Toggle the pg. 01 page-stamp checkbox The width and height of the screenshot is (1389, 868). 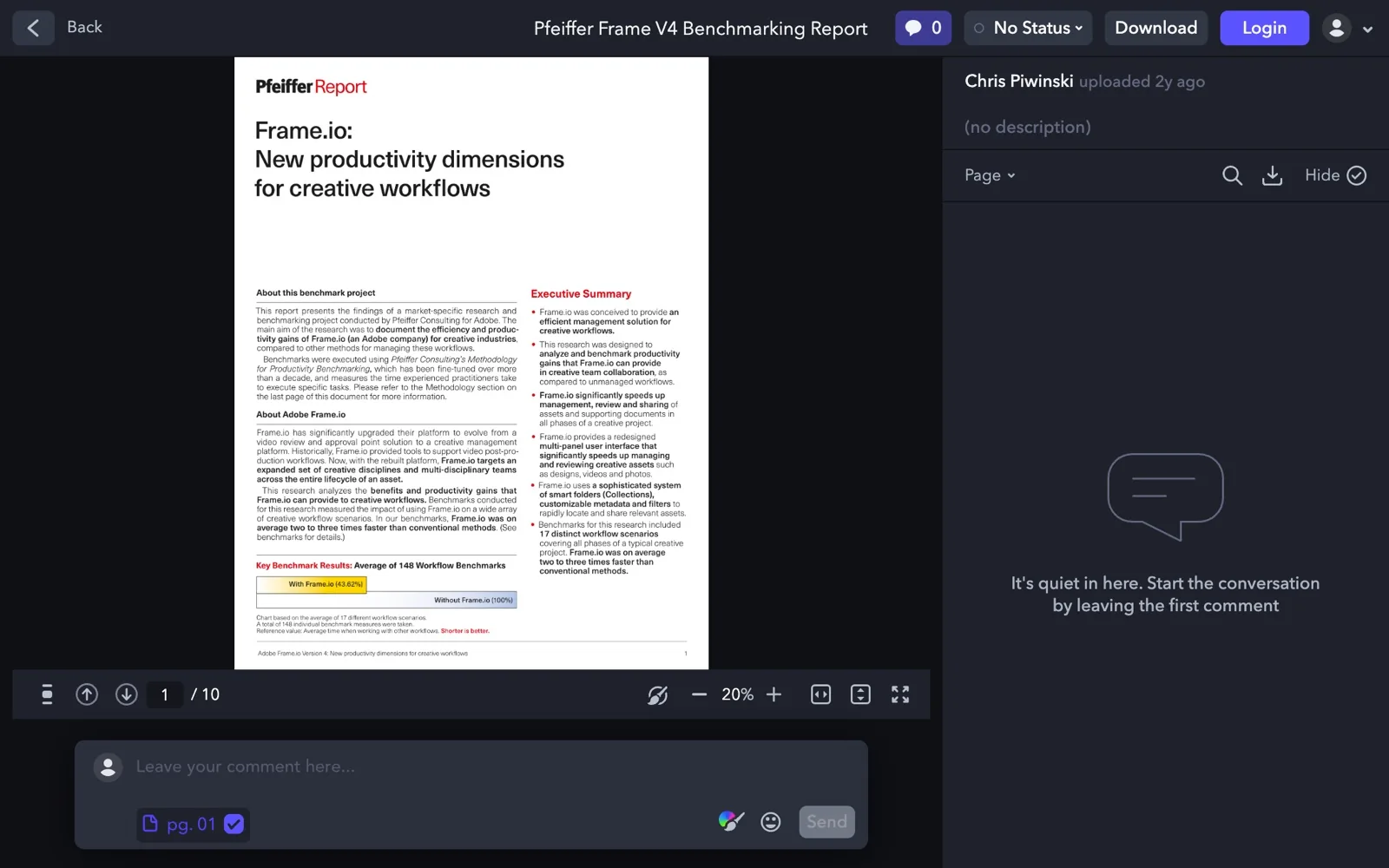234,825
